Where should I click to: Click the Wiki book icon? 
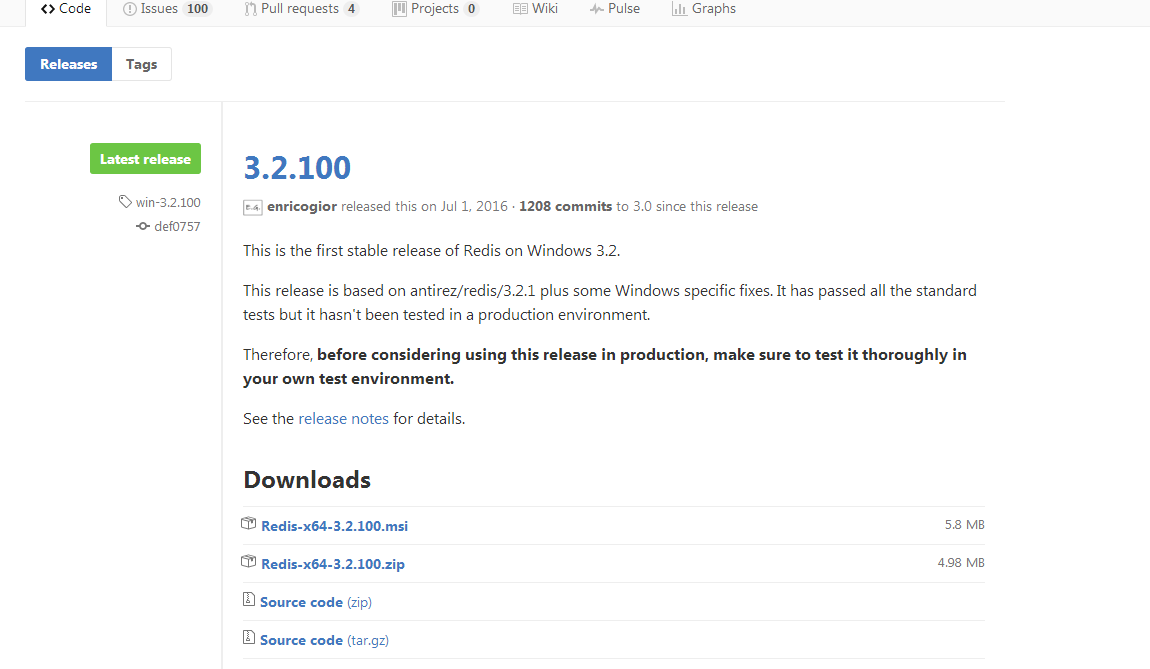pyautogui.click(x=520, y=9)
